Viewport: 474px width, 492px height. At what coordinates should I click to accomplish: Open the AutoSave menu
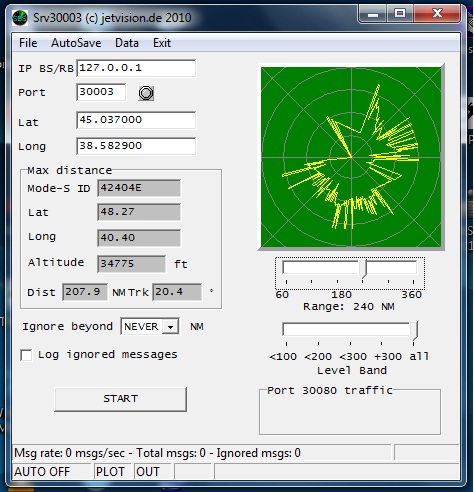[76, 43]
